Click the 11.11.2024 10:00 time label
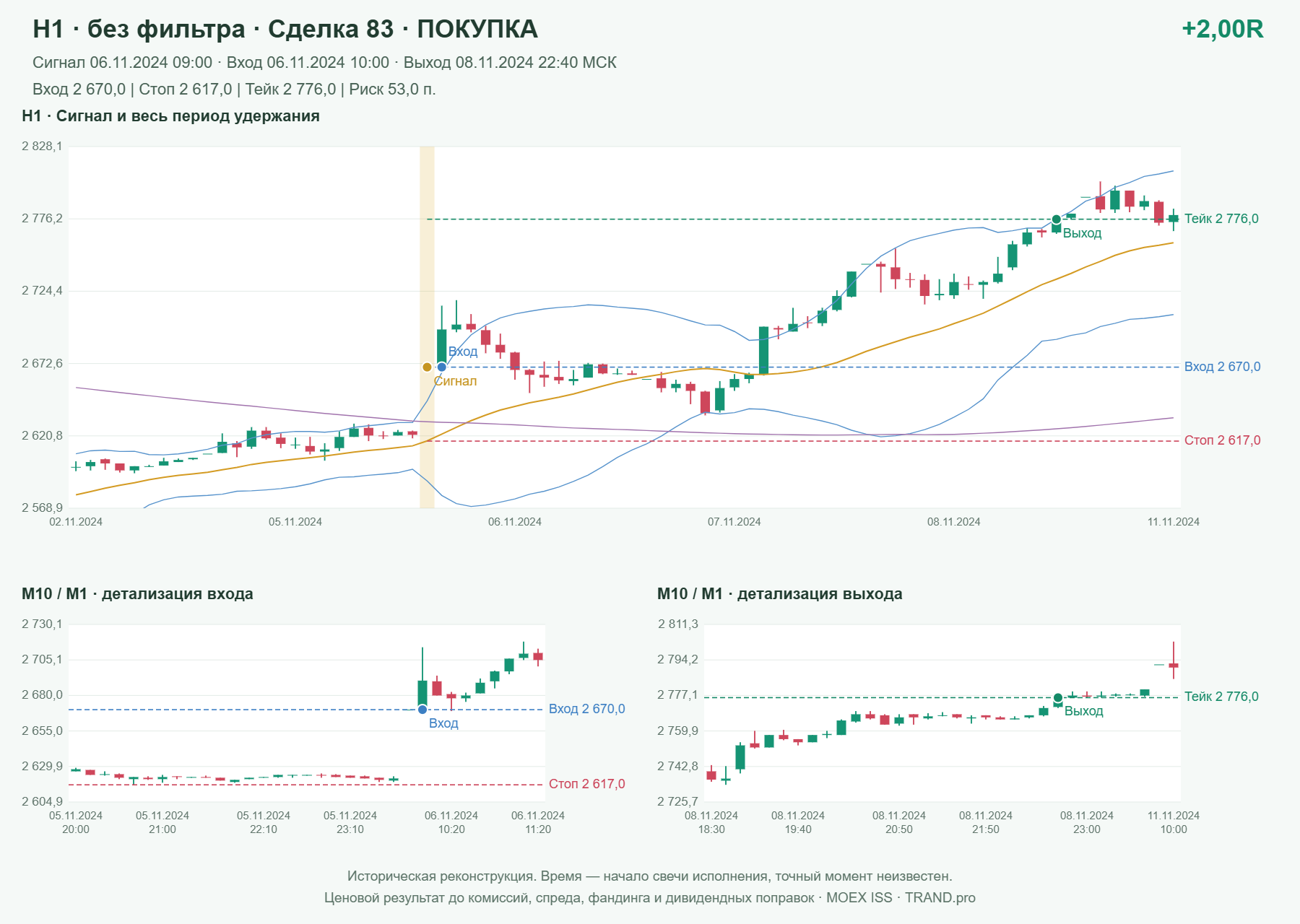Viewport: 1300px width, 924px height. pos(1173,822)
